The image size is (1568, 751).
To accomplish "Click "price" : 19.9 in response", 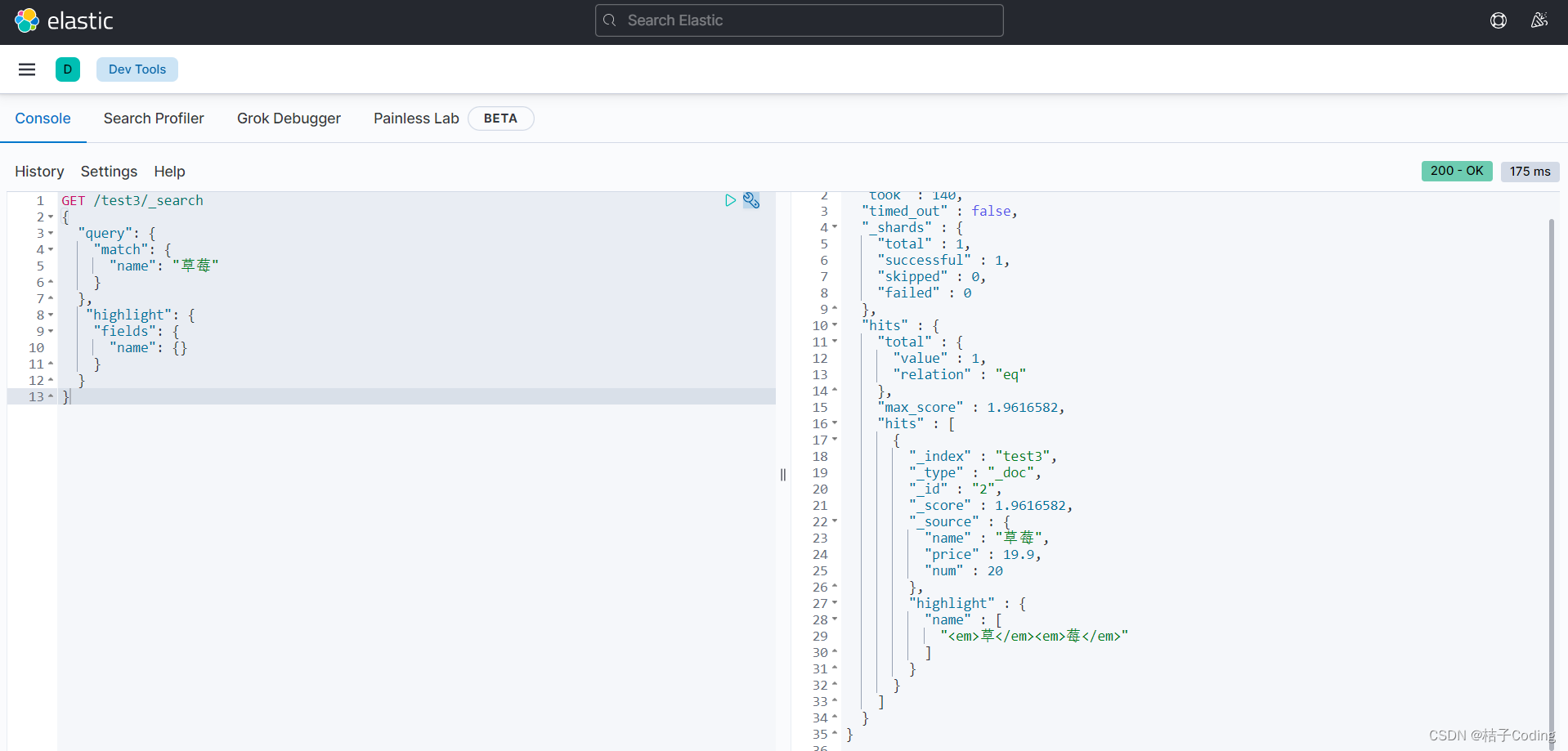I will point(983,554).
